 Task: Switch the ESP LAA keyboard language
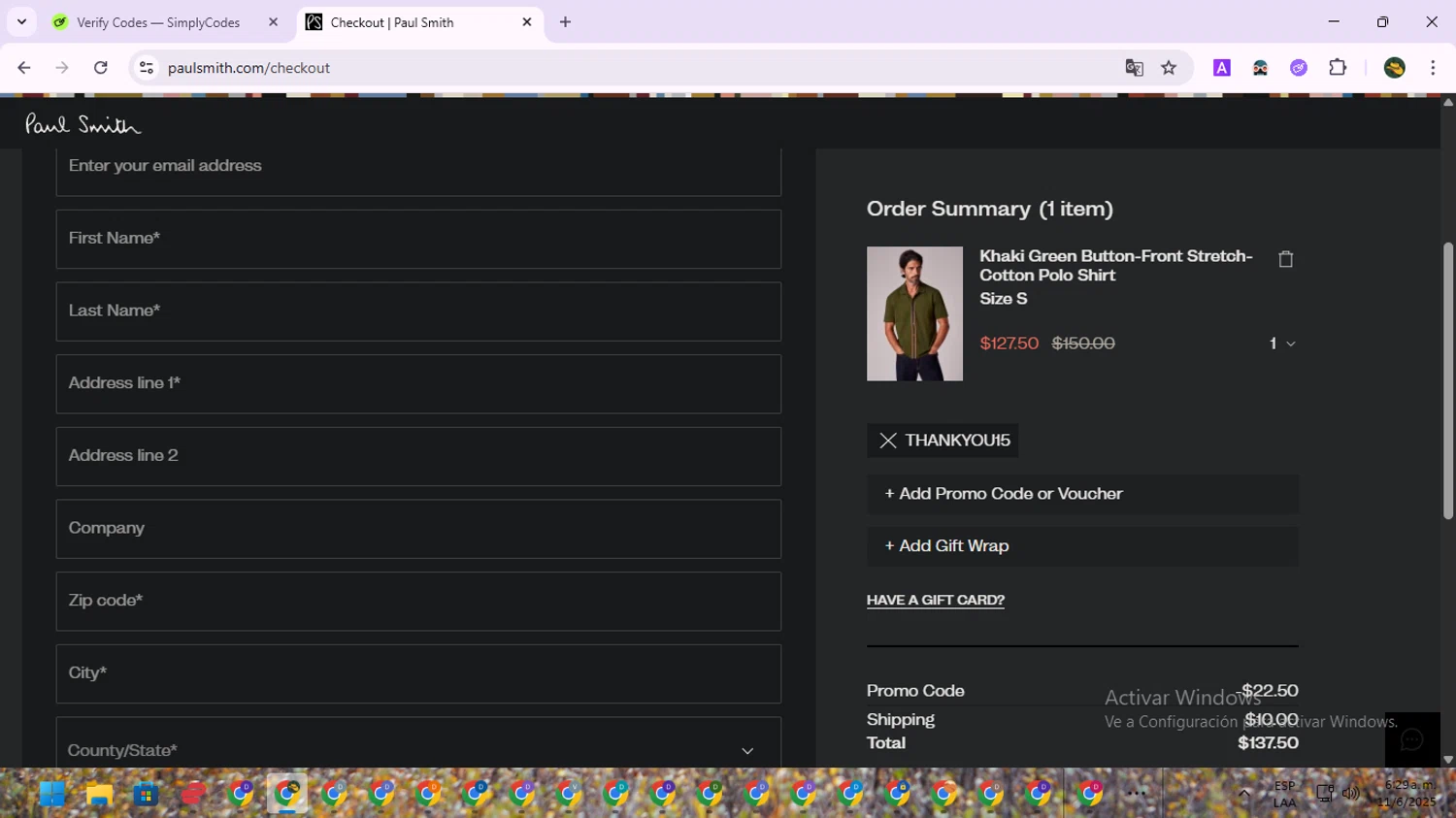pos(1284,794)
